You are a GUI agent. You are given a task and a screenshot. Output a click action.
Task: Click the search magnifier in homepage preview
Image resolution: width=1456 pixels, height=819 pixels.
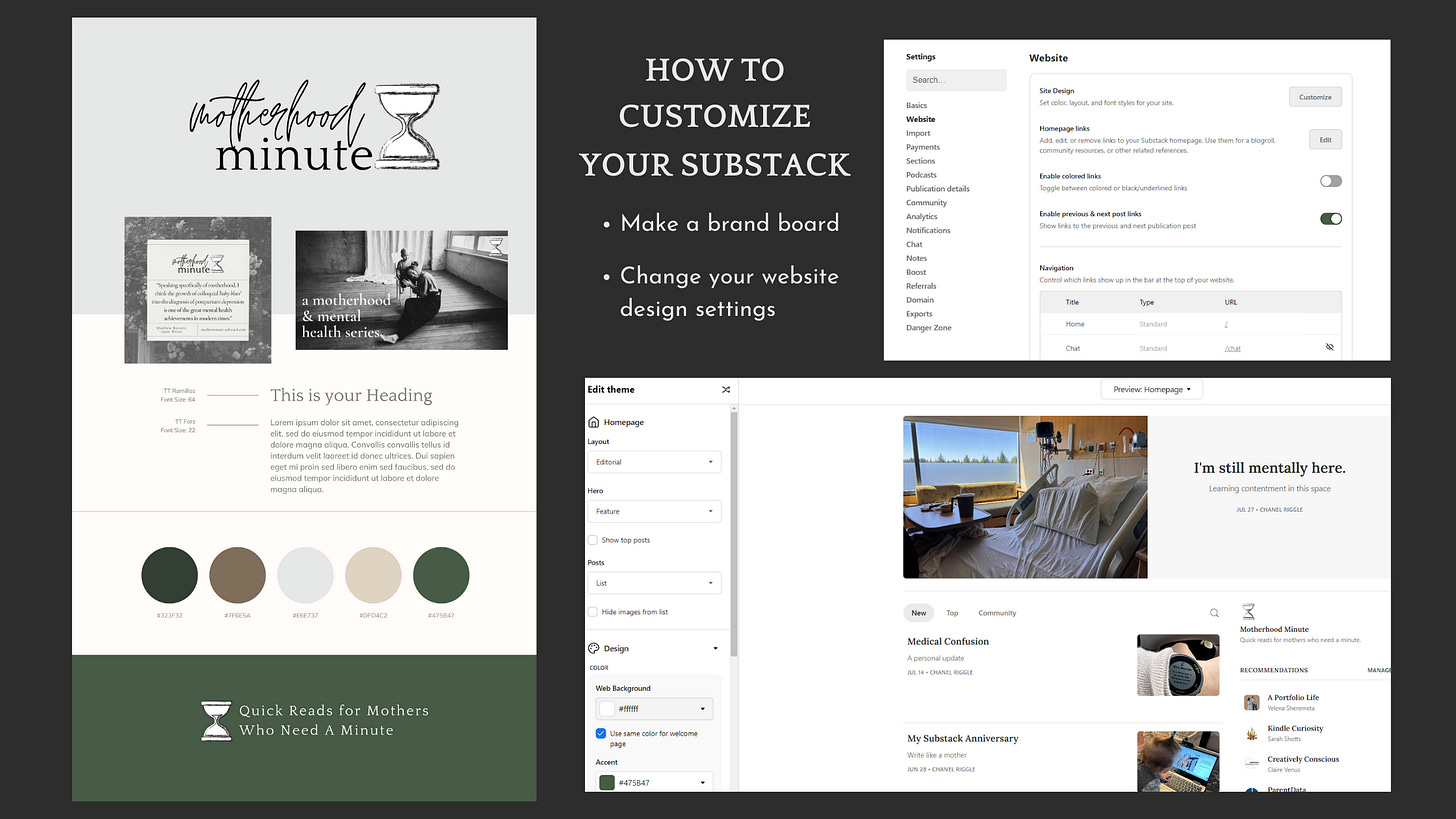pyautogui.click(x=1214, y=613)
